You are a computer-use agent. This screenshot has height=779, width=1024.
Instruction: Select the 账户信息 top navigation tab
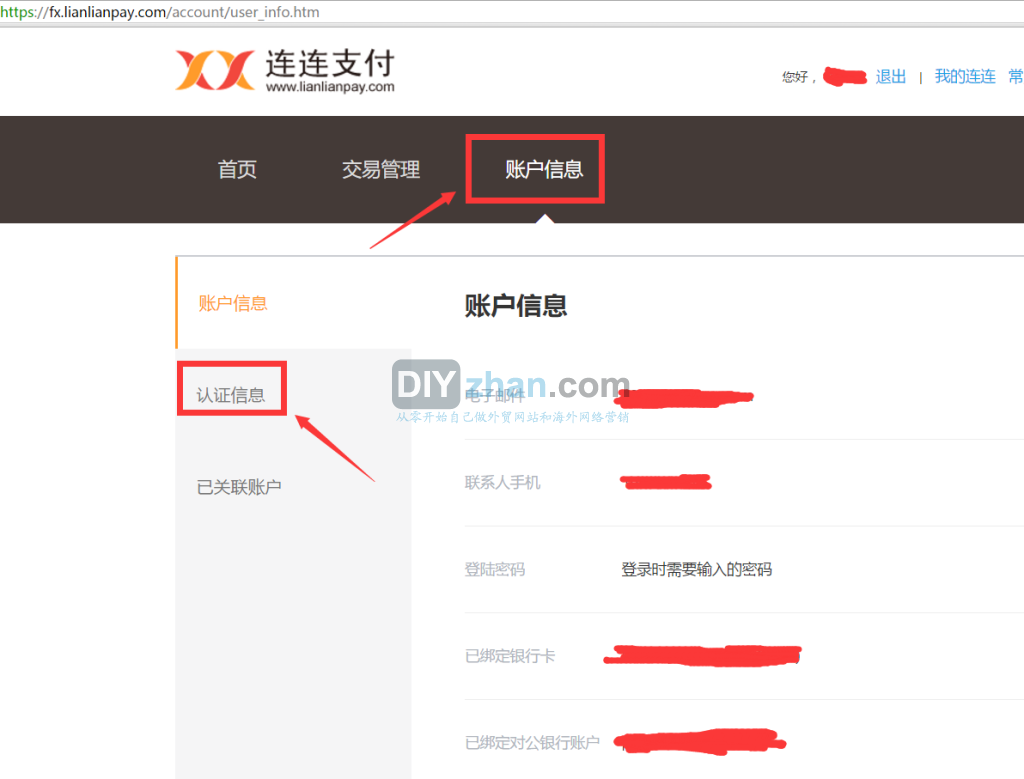coord(543,170)
